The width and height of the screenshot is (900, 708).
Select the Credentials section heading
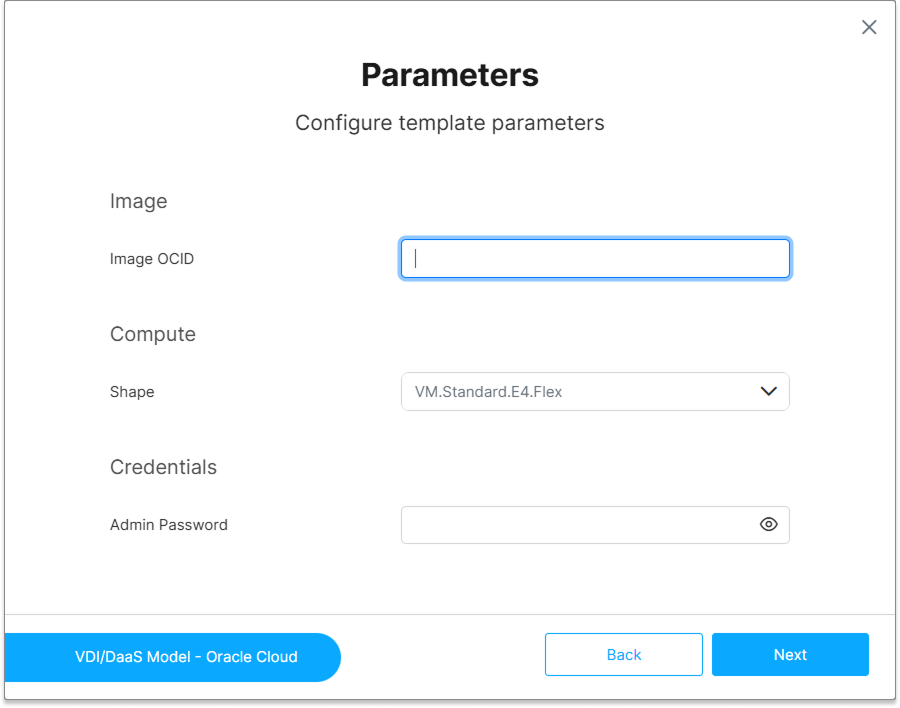(164, 467)
